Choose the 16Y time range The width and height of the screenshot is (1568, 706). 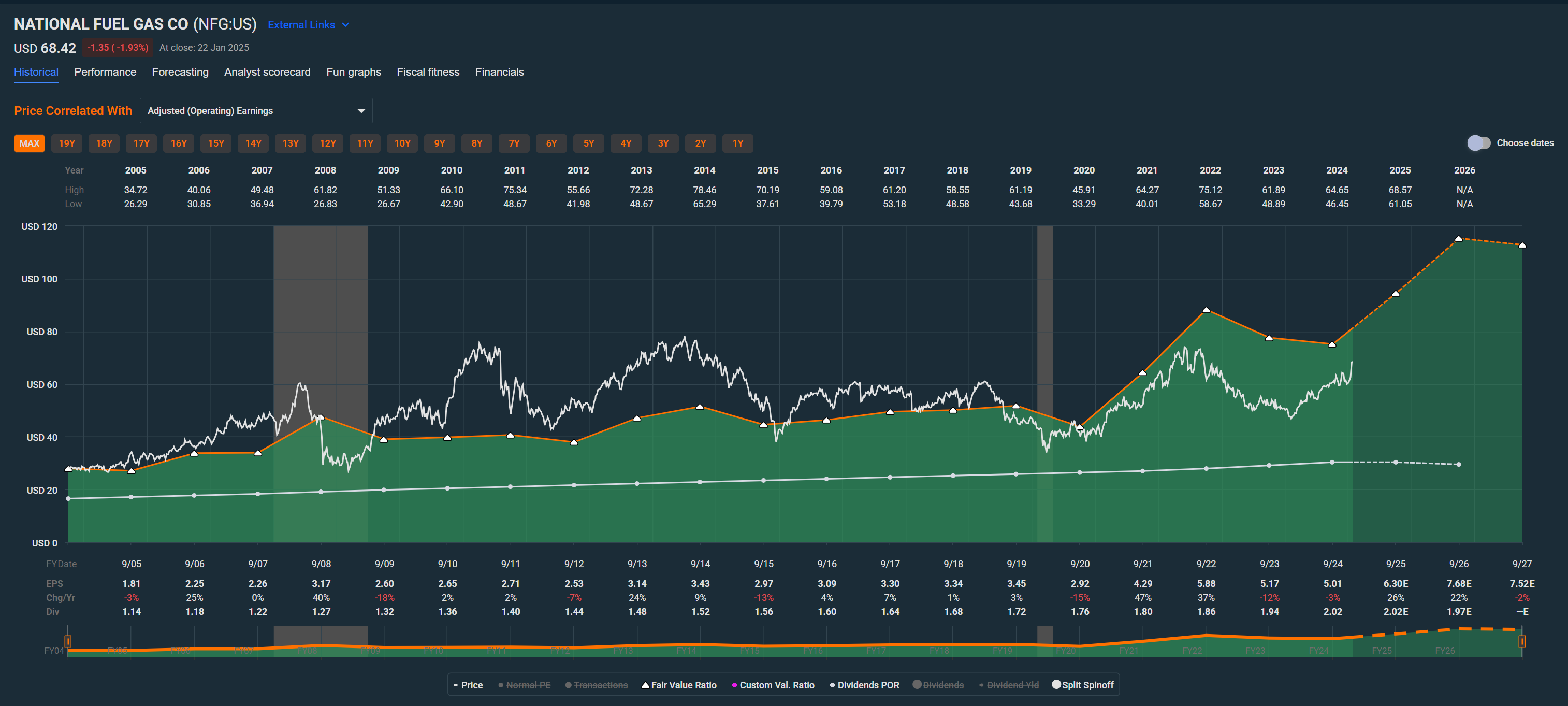[x=178, y=143]
